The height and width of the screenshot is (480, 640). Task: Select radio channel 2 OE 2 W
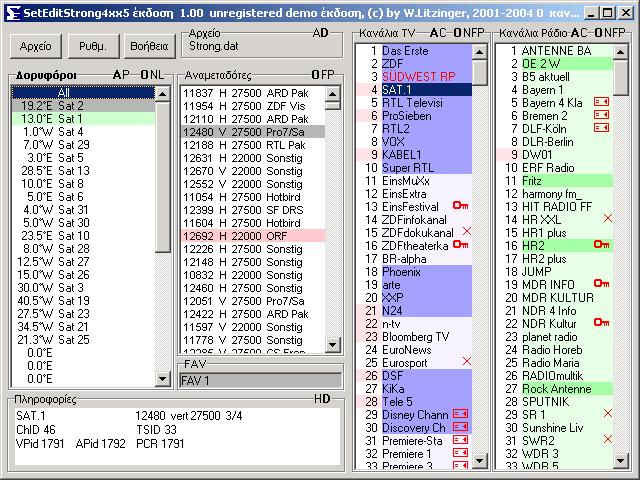[x=555, y=64]
